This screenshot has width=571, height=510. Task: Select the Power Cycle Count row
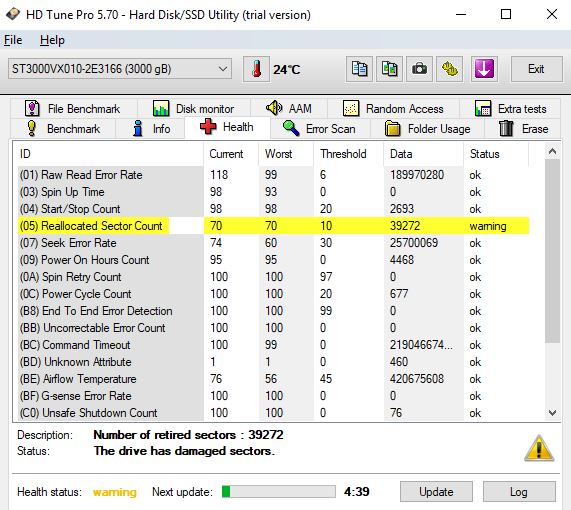point(273,294)
